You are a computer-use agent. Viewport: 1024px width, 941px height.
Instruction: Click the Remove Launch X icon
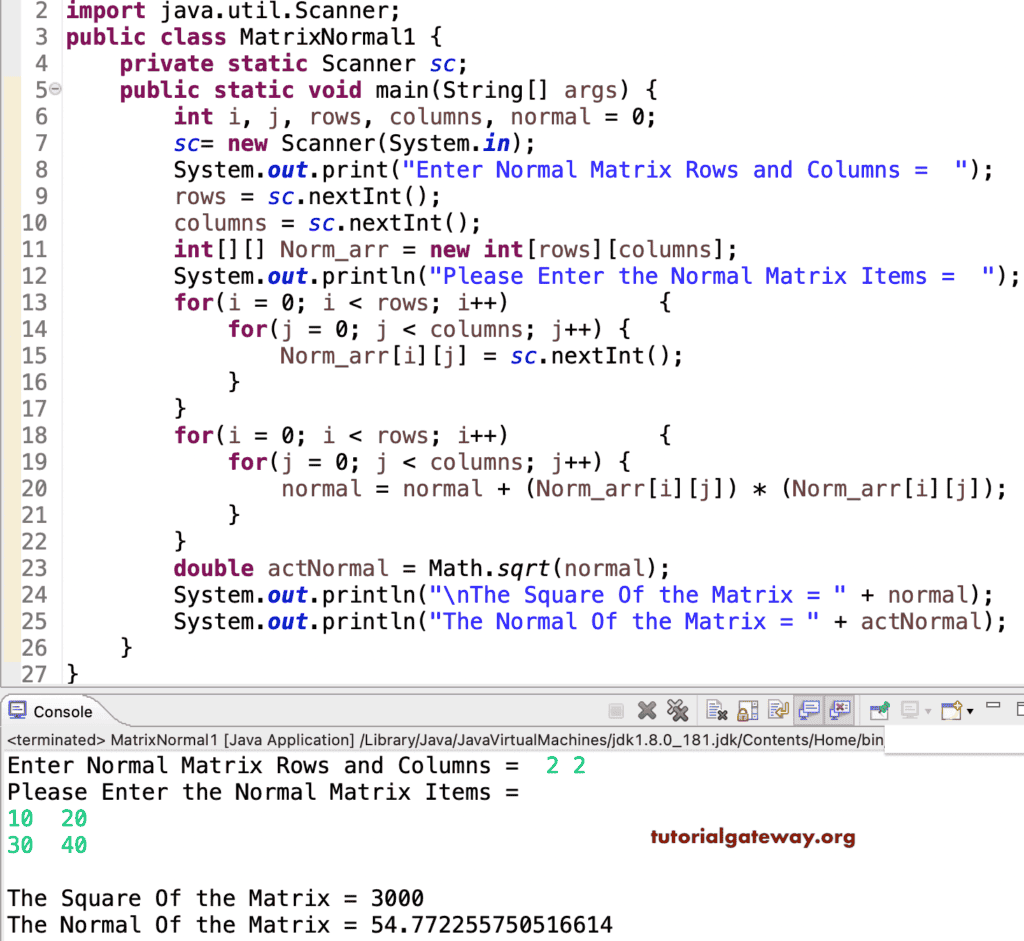pos(645,710)
